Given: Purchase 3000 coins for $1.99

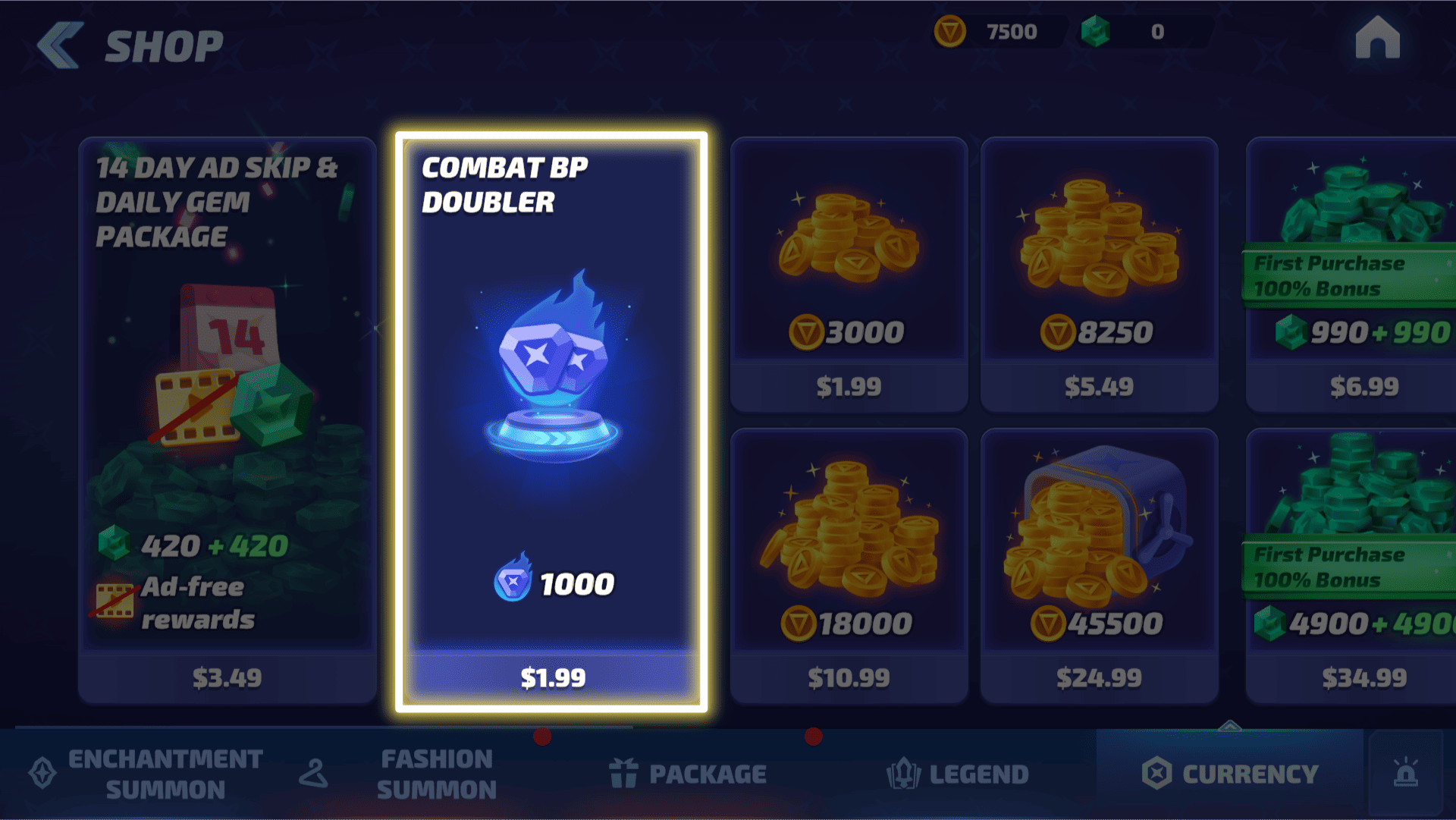Looking at the screenshot, I should (849, 387).
